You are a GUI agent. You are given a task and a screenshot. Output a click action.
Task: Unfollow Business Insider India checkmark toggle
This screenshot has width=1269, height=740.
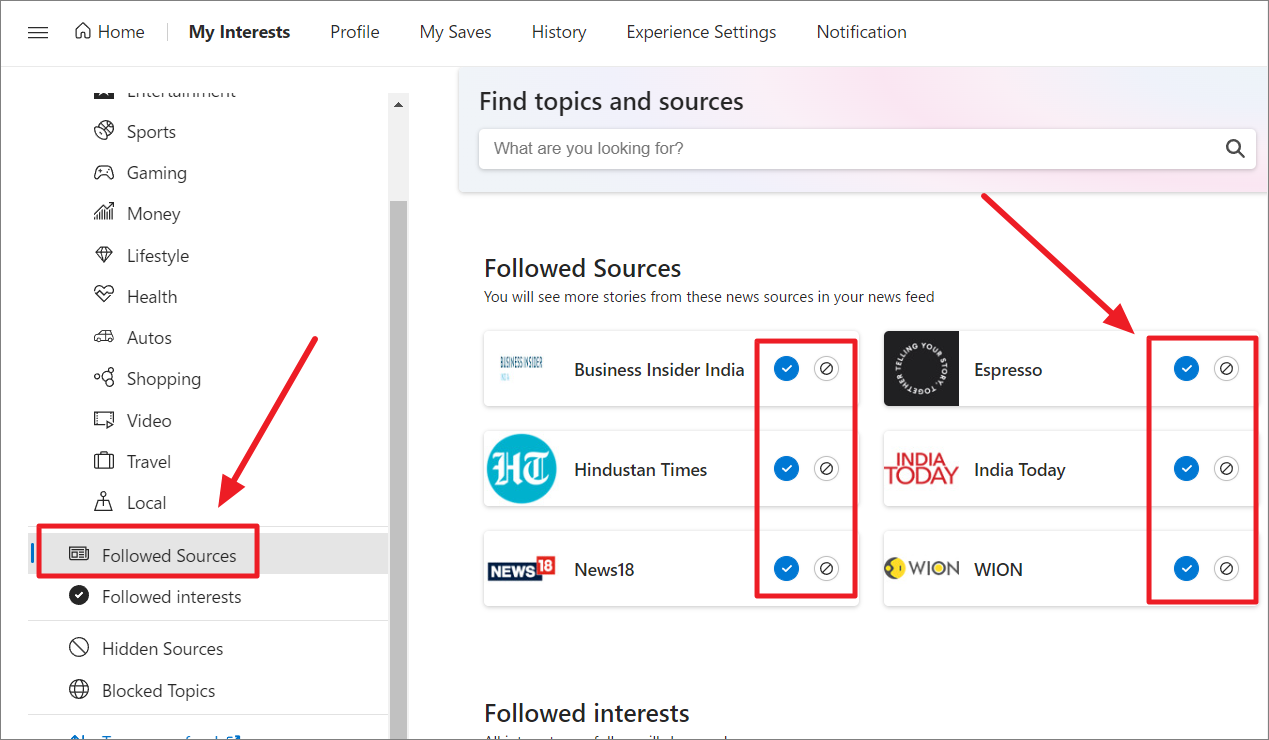[x=787, y=369]
